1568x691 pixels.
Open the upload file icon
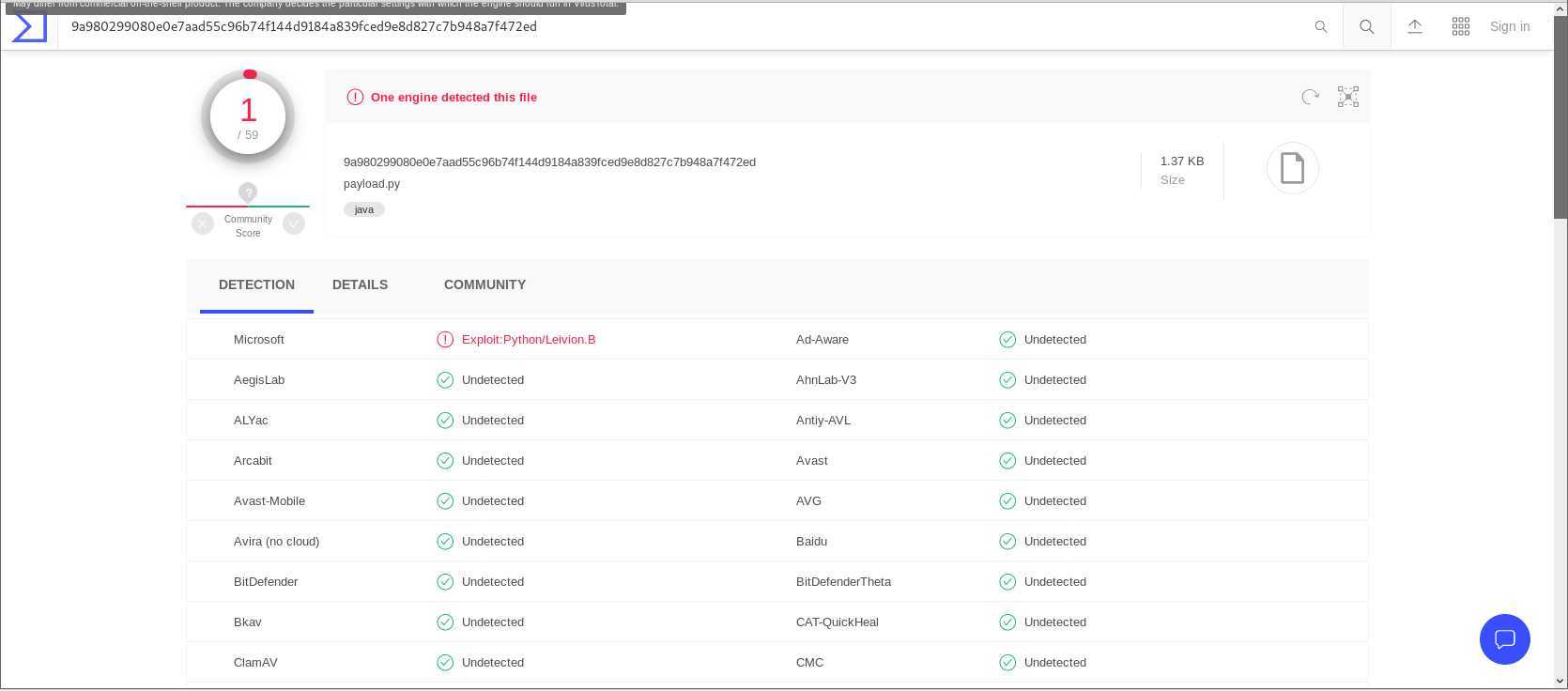pos(1415,27)
